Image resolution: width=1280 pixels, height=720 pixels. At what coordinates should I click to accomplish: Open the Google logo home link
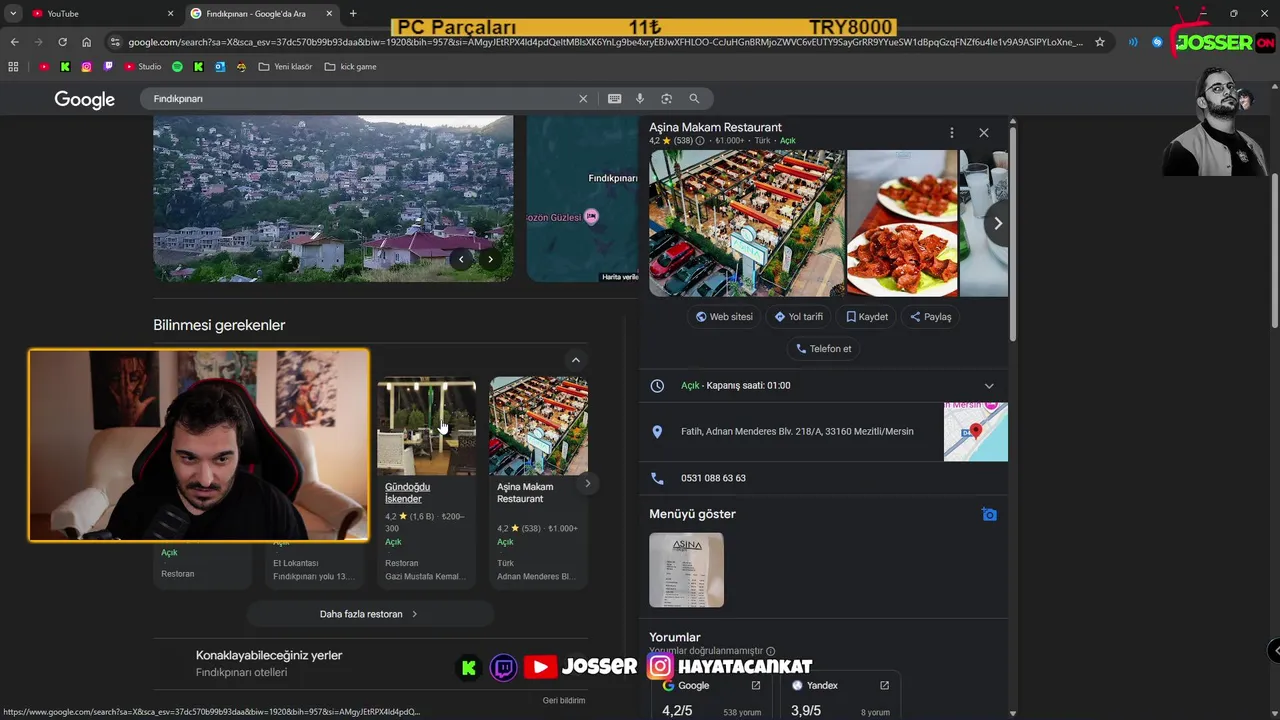click(x=85, y=100)
